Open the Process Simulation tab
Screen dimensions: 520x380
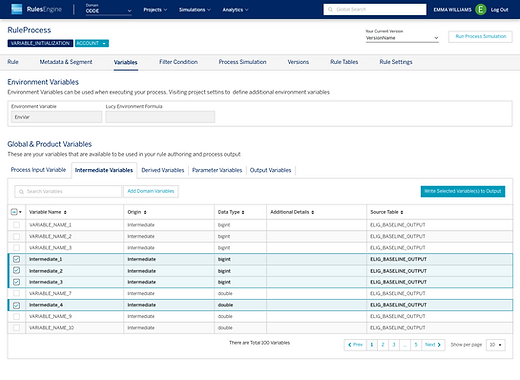point(242,62)
